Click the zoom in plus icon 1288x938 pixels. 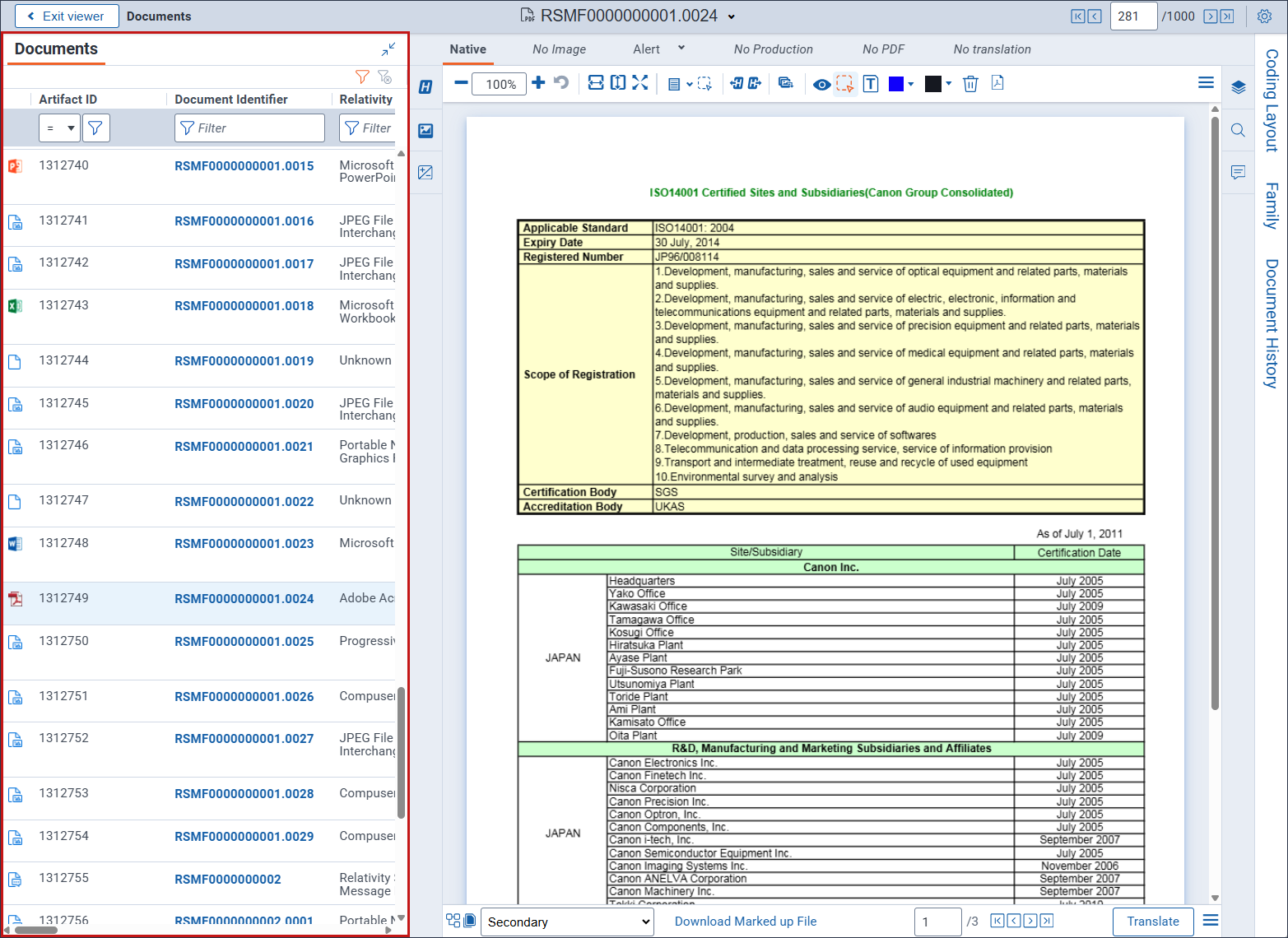coord(538,83)
